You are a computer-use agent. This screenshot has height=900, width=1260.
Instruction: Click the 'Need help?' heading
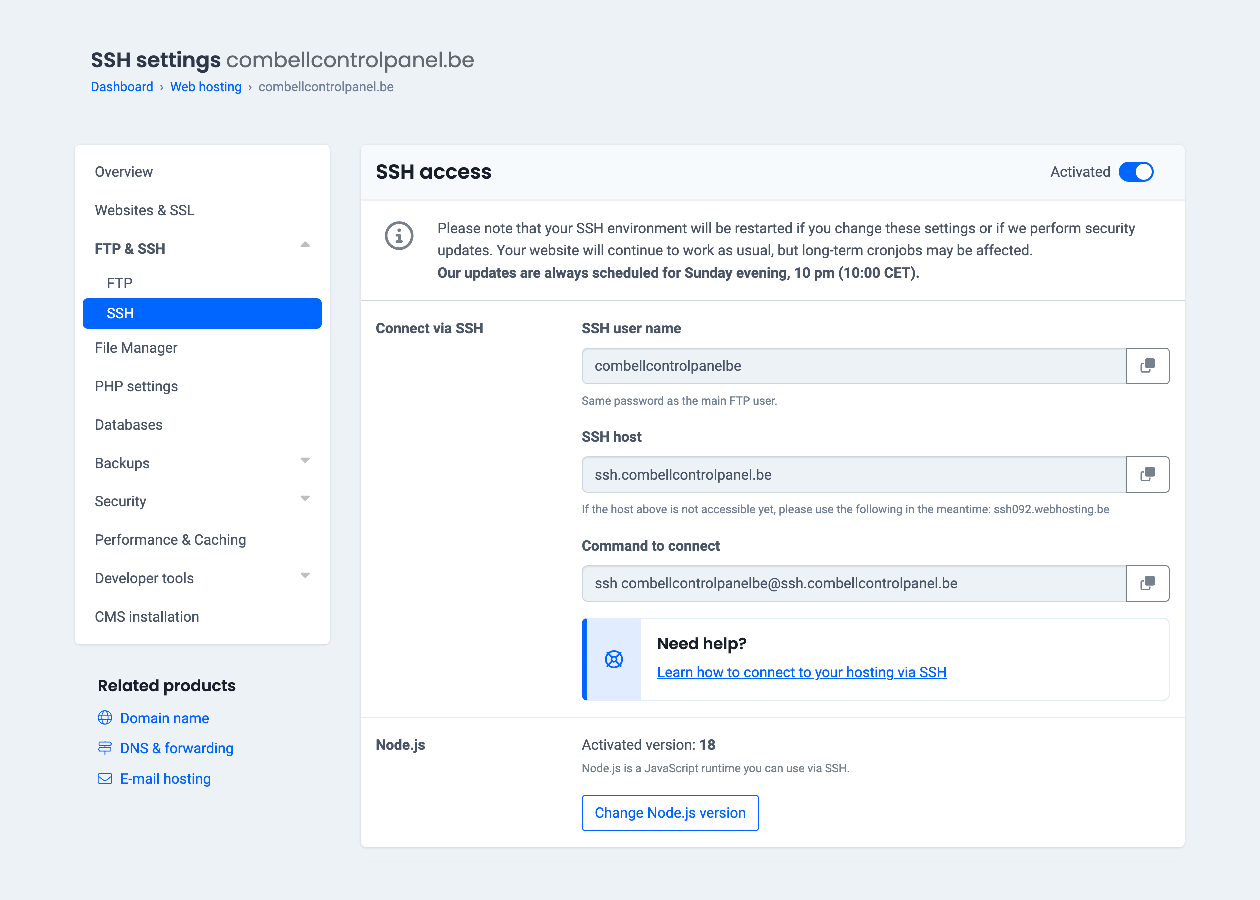click(702, 644)
